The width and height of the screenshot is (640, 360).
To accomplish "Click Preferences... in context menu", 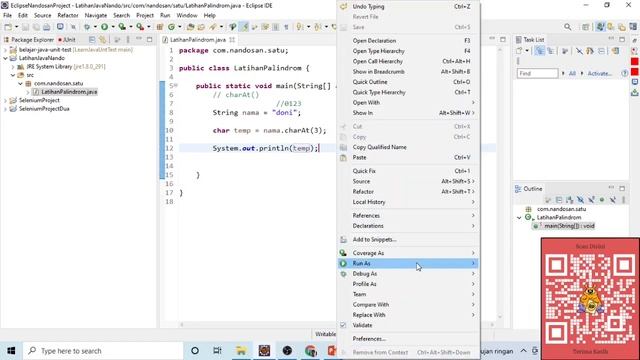I will (408, 339).
